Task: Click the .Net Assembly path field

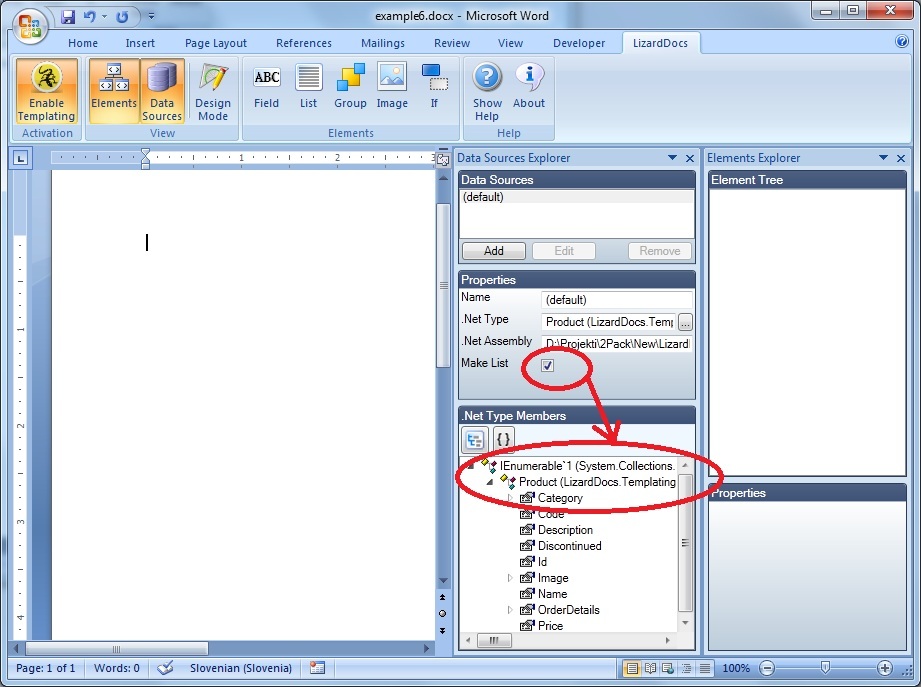Action: 617,344
